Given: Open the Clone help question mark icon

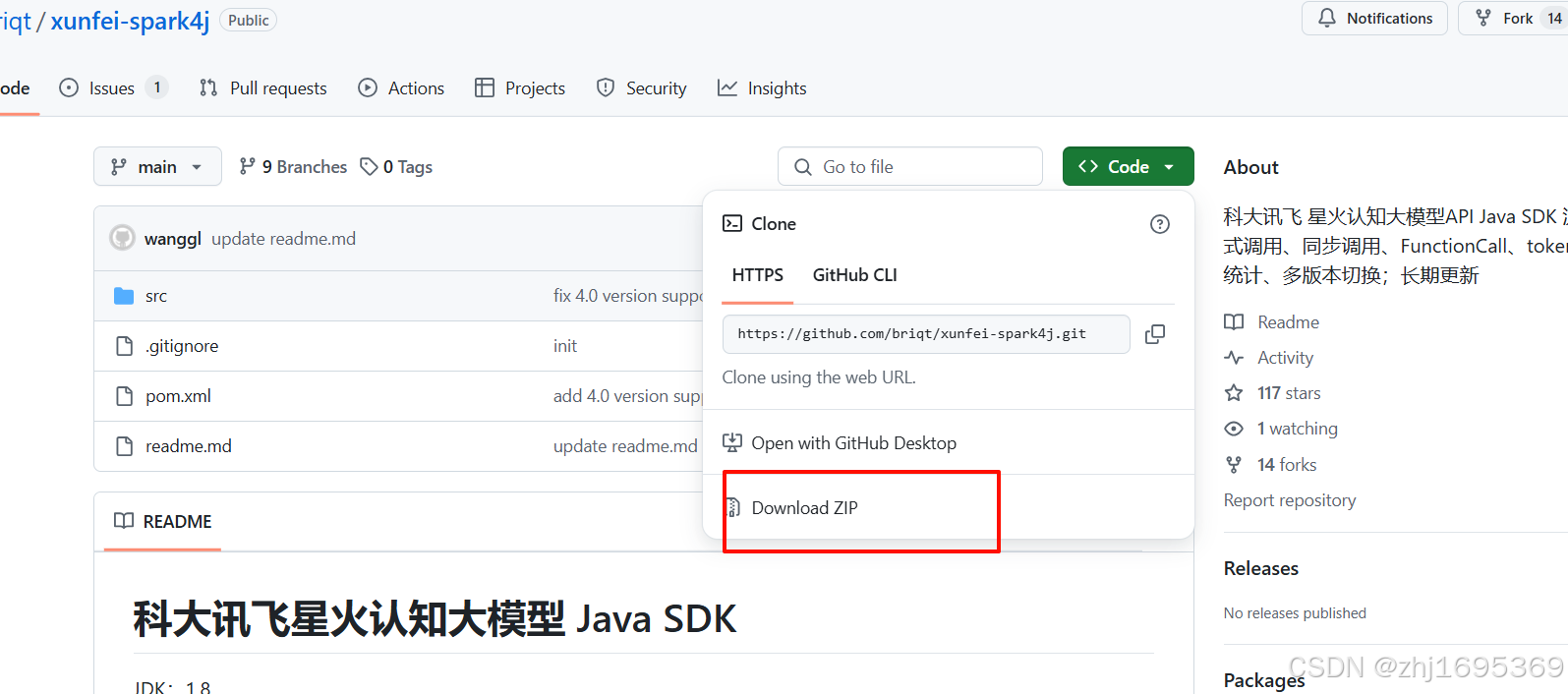Looking at the screenshot, I should point(1160,224).
